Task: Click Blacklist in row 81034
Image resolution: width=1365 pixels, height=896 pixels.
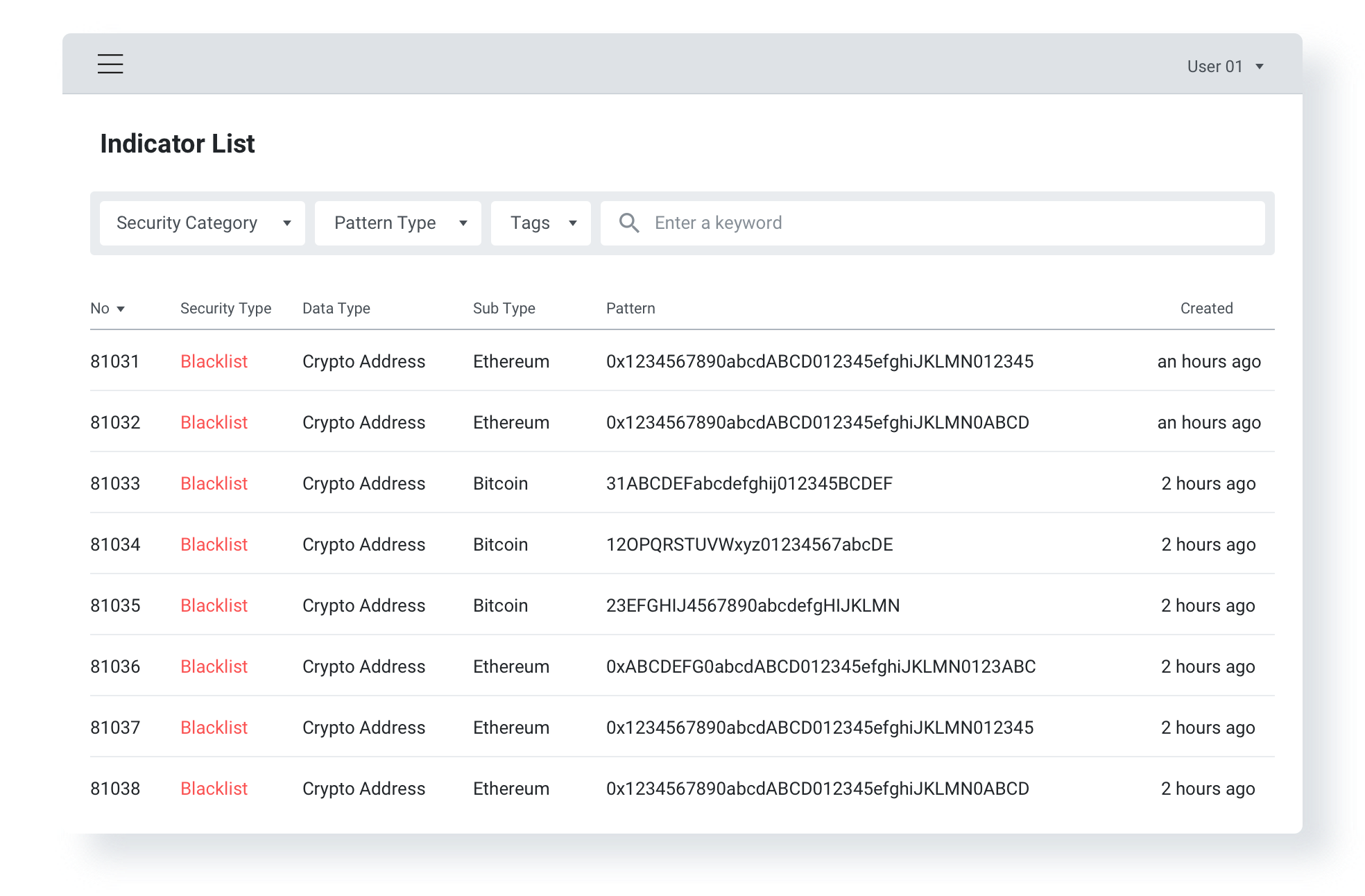Action: pyautogui.click(x=214, y=544)
